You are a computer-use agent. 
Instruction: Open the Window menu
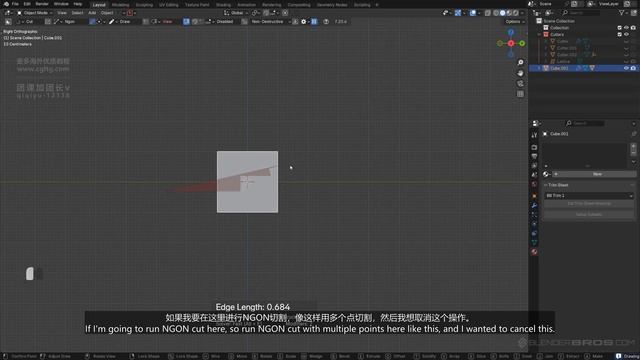(61, 4)
